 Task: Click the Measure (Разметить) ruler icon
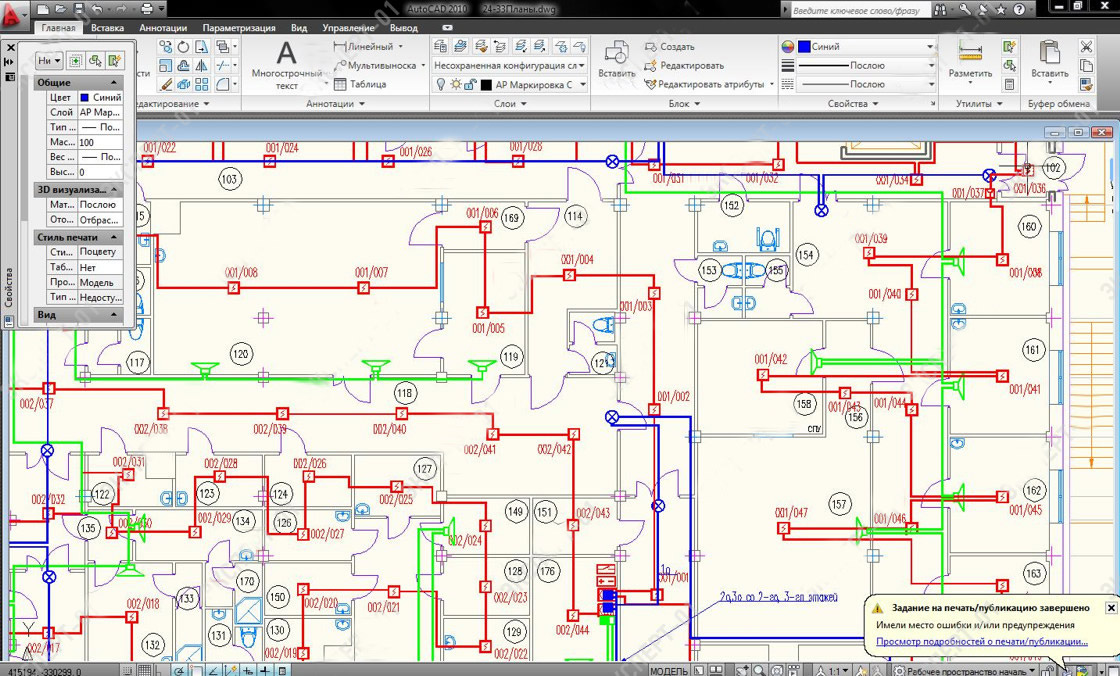pos(970,57)
